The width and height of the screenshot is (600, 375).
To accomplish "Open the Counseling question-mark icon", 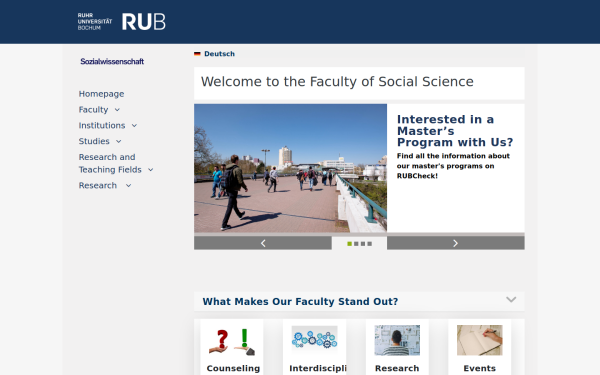I will pos(232,341).
